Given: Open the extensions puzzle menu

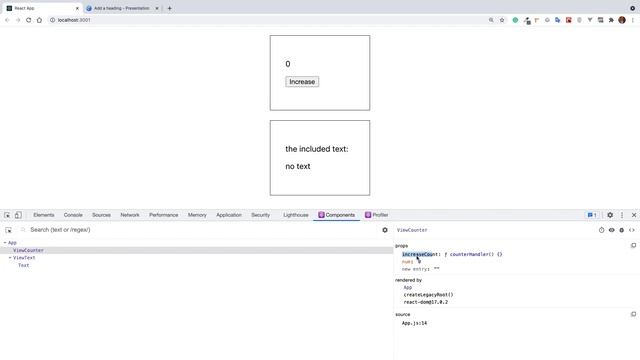Looking at the screenshot, I should click(611, 20).
